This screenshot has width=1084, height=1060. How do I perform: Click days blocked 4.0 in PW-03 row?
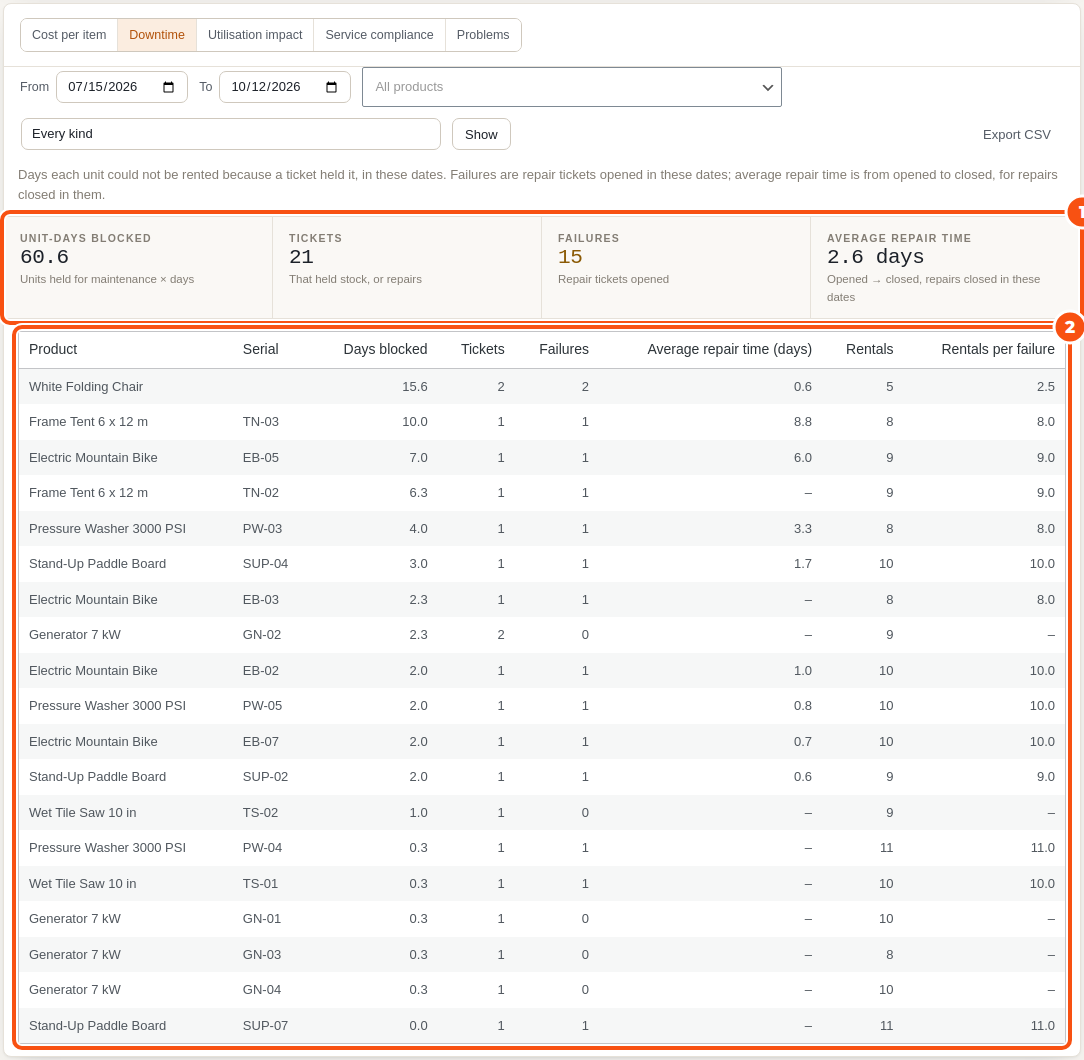[418, 529]
